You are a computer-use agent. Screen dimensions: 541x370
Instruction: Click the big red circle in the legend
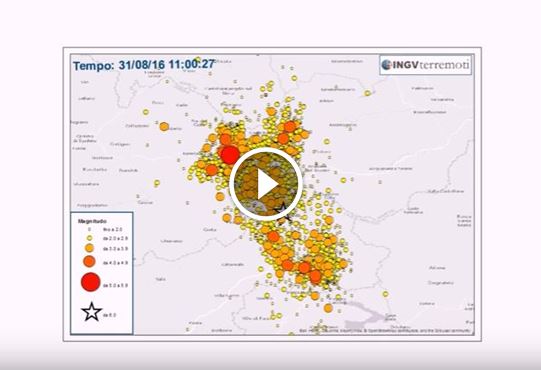[x=91, y=282]
